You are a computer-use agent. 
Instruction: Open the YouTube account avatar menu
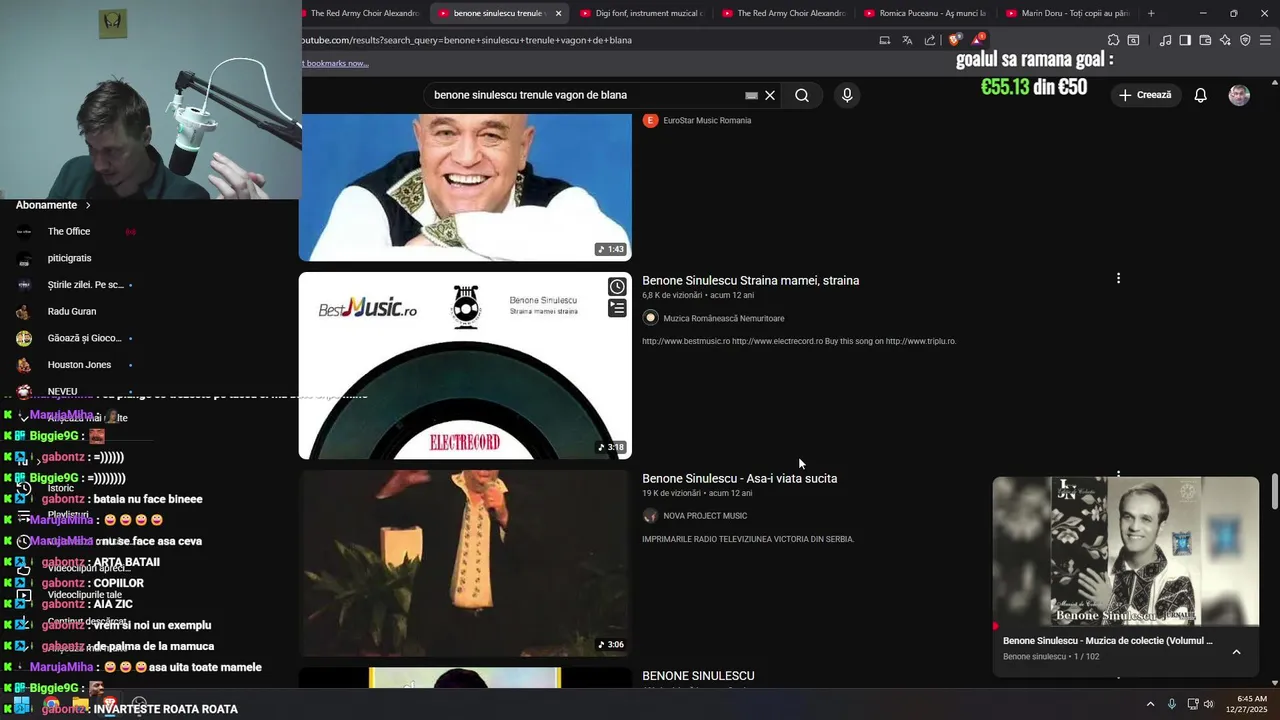pos(1239,95)
